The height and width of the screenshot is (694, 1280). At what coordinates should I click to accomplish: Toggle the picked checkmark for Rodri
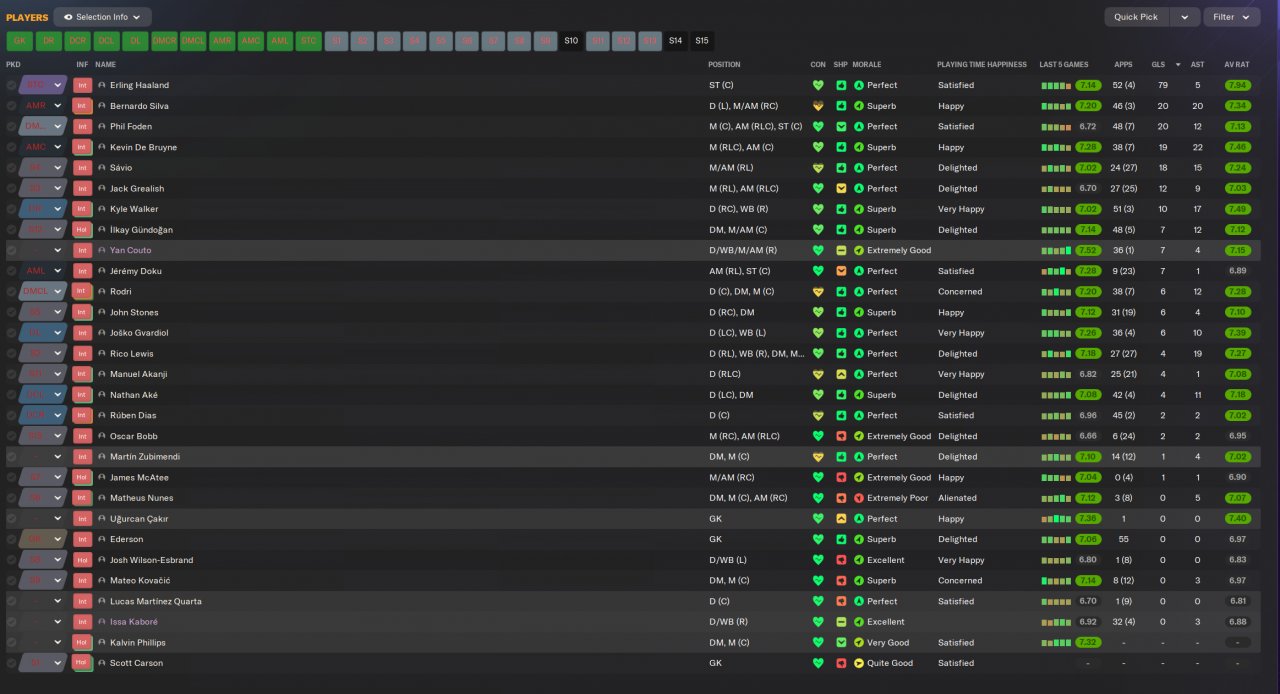pyautogui.click(x=11, y=292)
